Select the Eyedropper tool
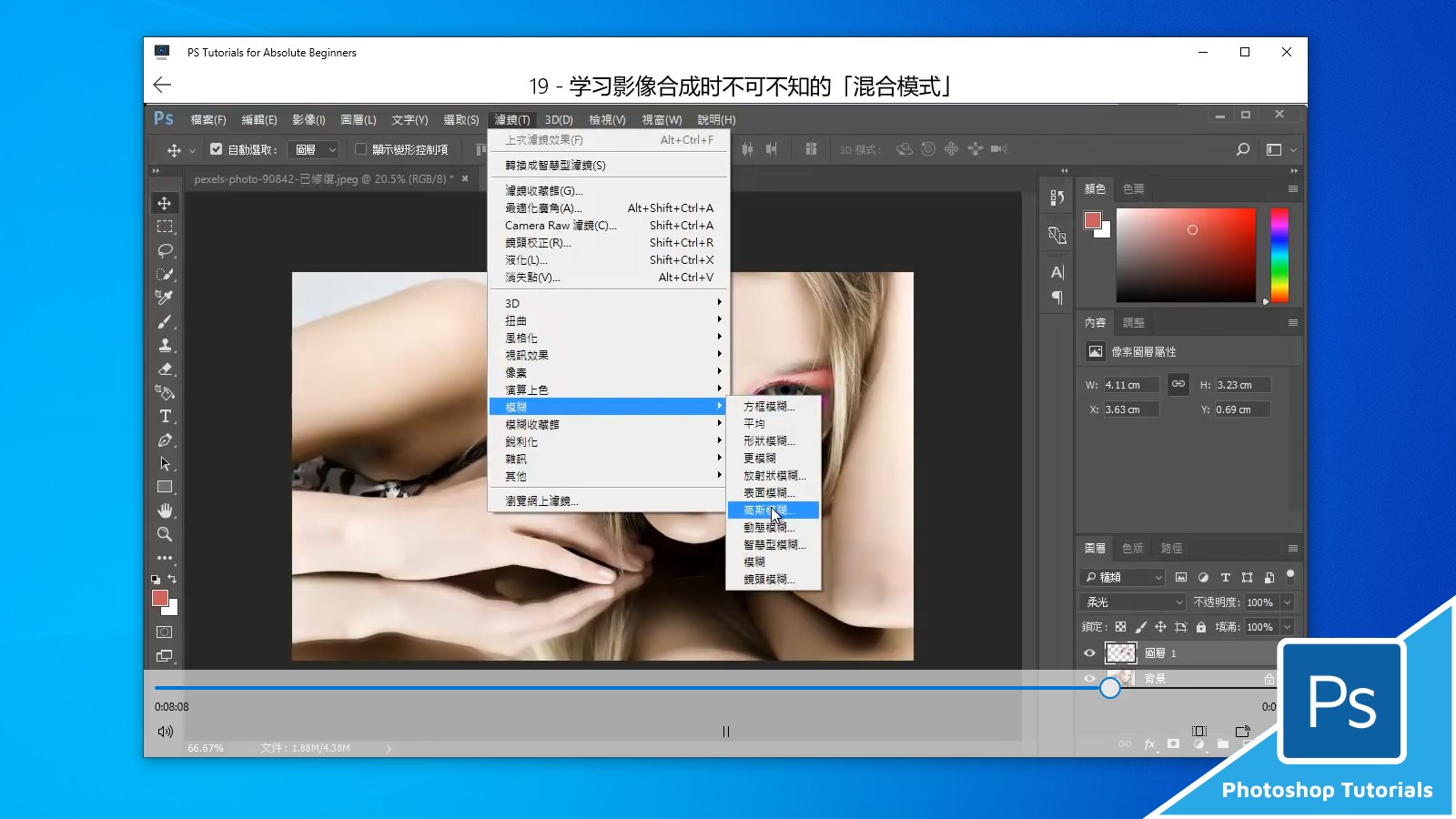 tap(165, 298)
